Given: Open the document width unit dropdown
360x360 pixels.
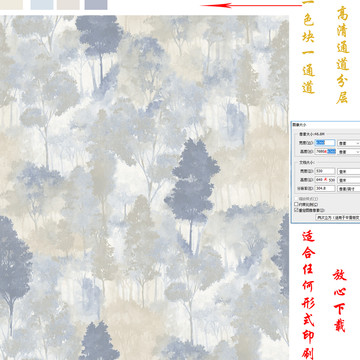Looking at the screenshot, I should pyautogui.click(x=349, y=171).
